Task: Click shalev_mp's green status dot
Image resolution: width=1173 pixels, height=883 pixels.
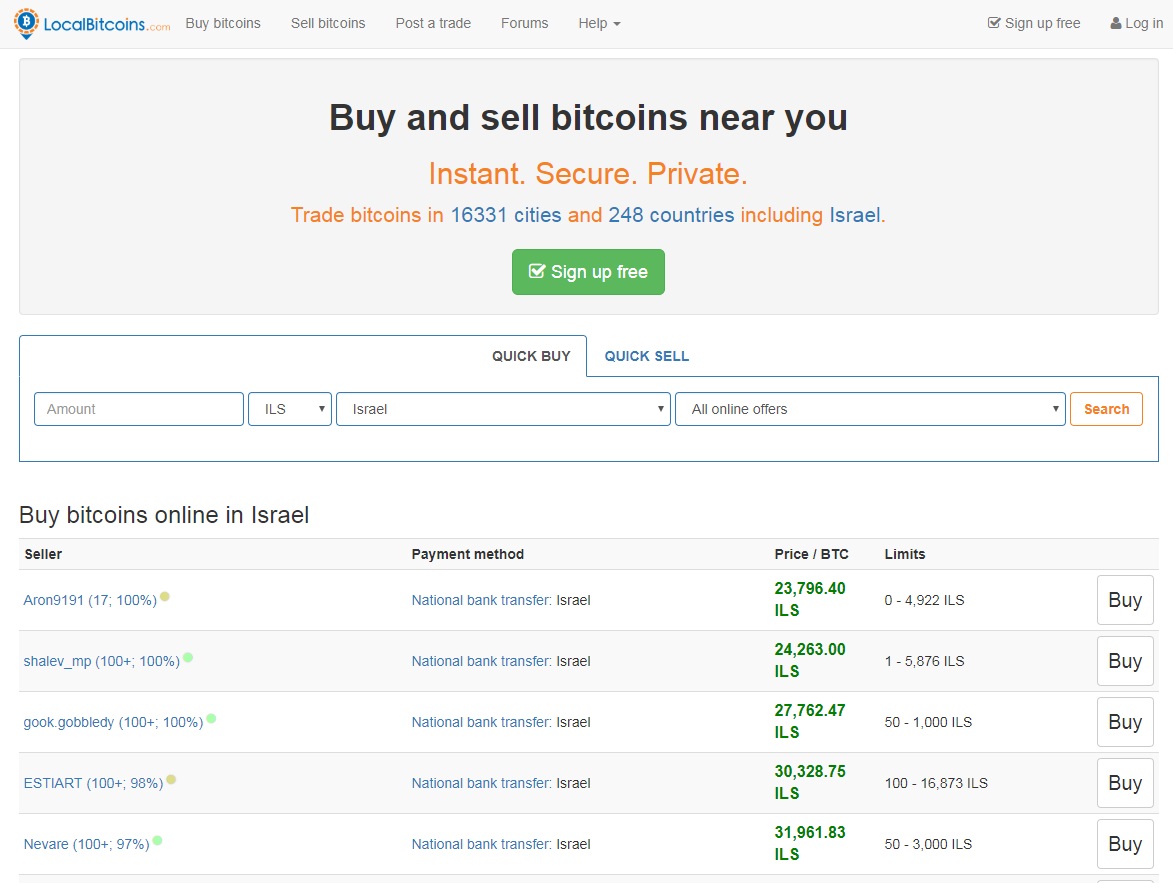Action: (188, 658)
